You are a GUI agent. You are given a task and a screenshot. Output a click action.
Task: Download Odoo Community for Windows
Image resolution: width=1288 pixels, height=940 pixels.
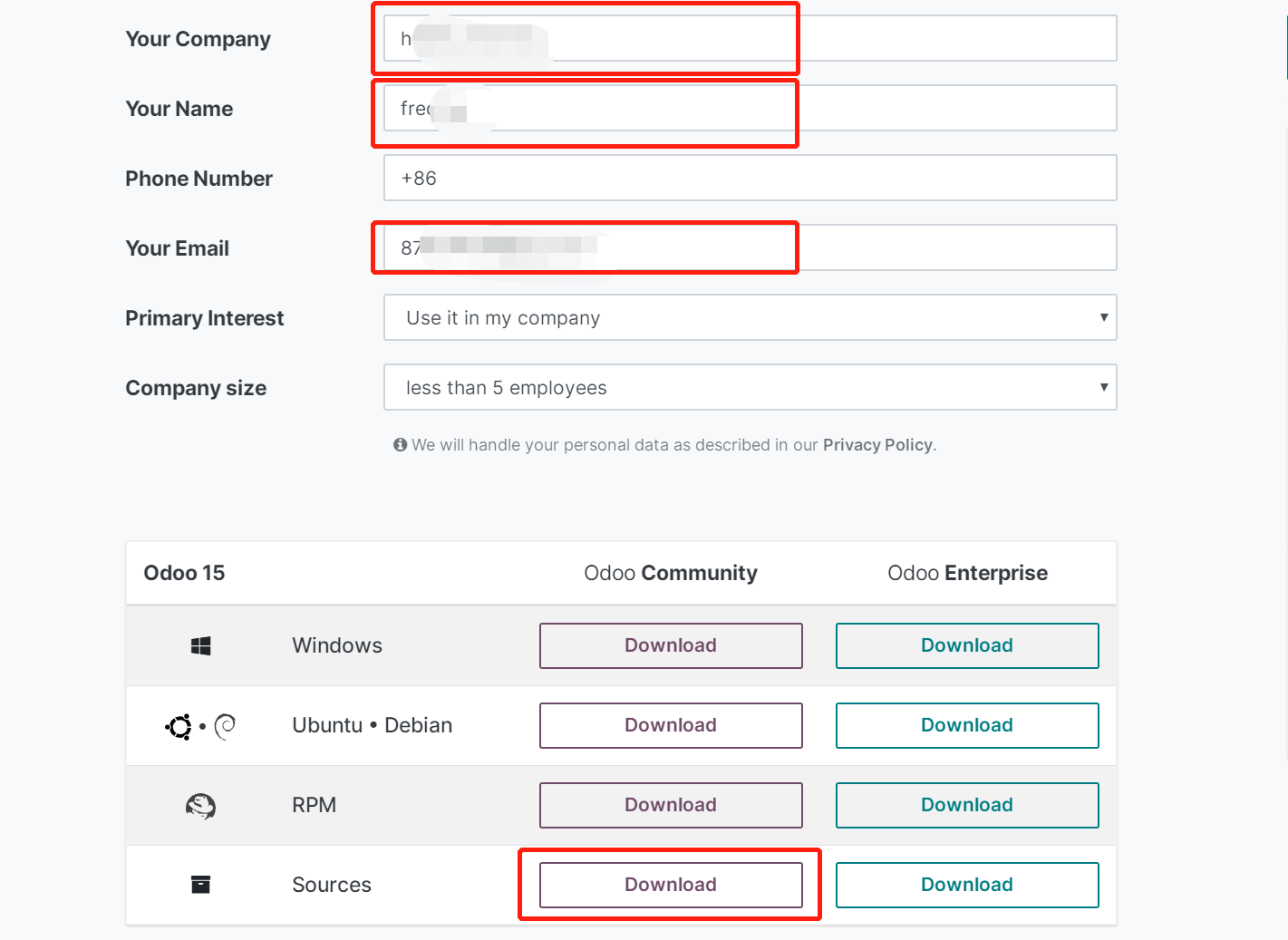click(x=671, y=645)
